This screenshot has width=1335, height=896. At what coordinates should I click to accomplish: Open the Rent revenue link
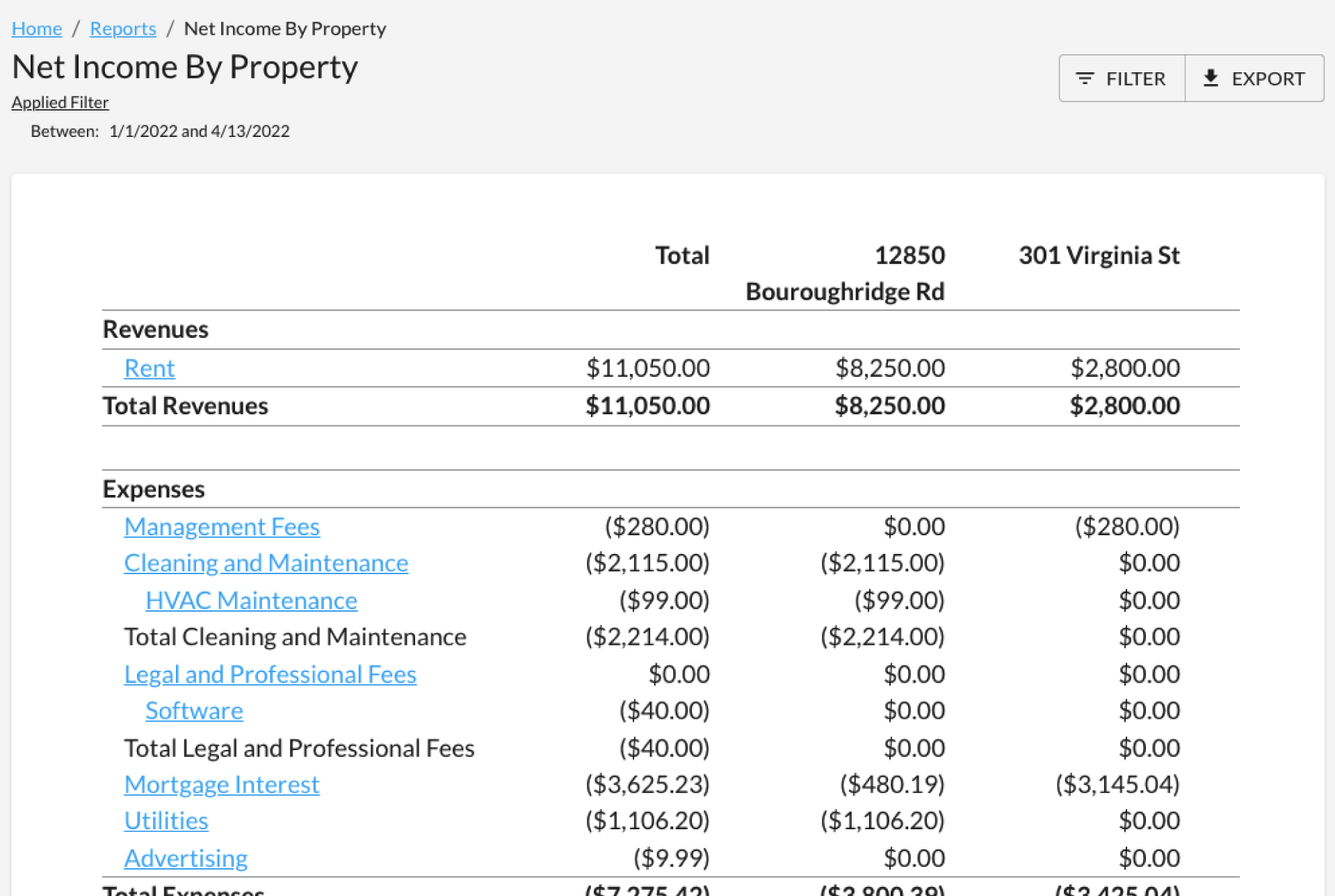149,368
